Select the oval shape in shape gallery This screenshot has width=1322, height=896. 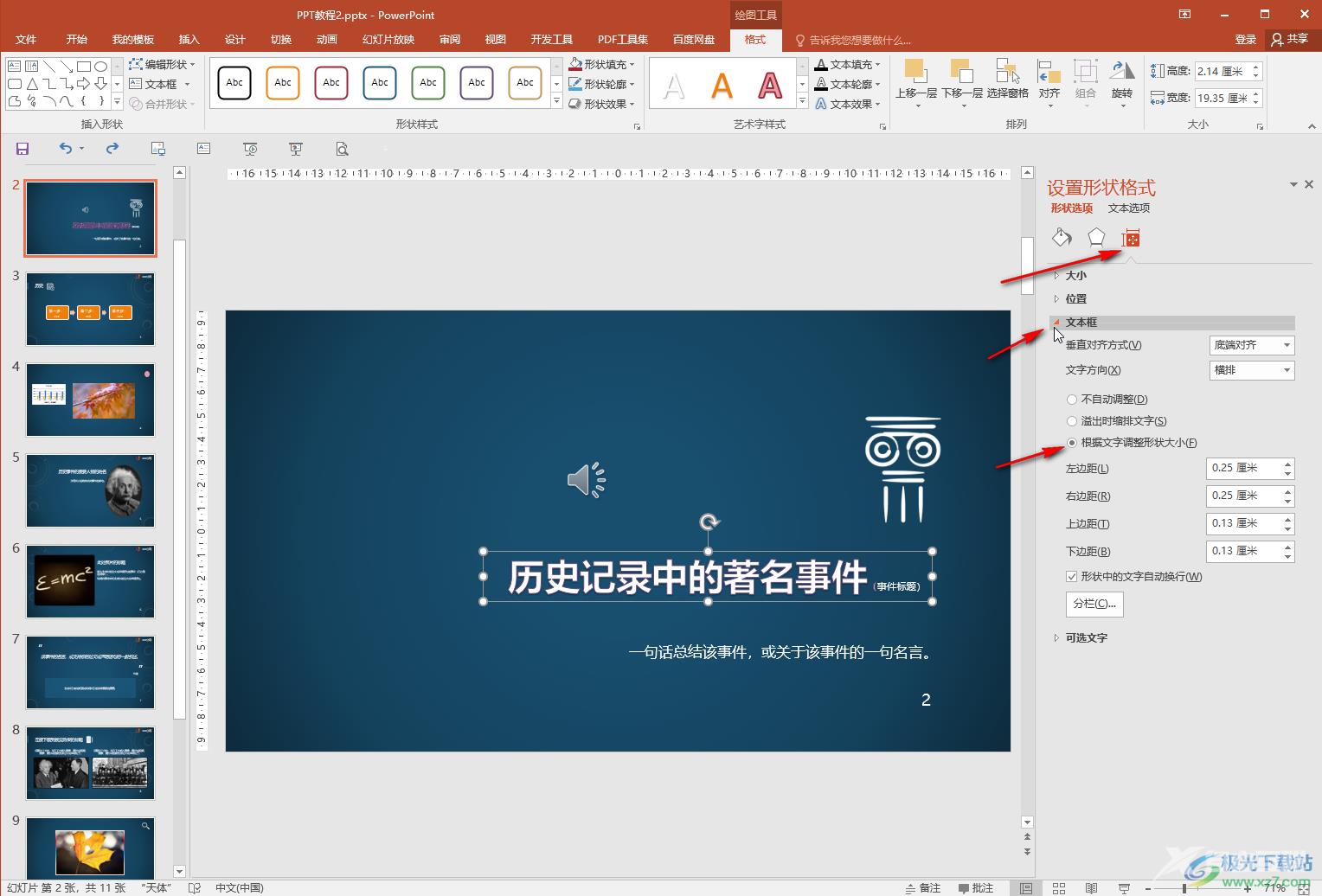[x=101, y=66]
